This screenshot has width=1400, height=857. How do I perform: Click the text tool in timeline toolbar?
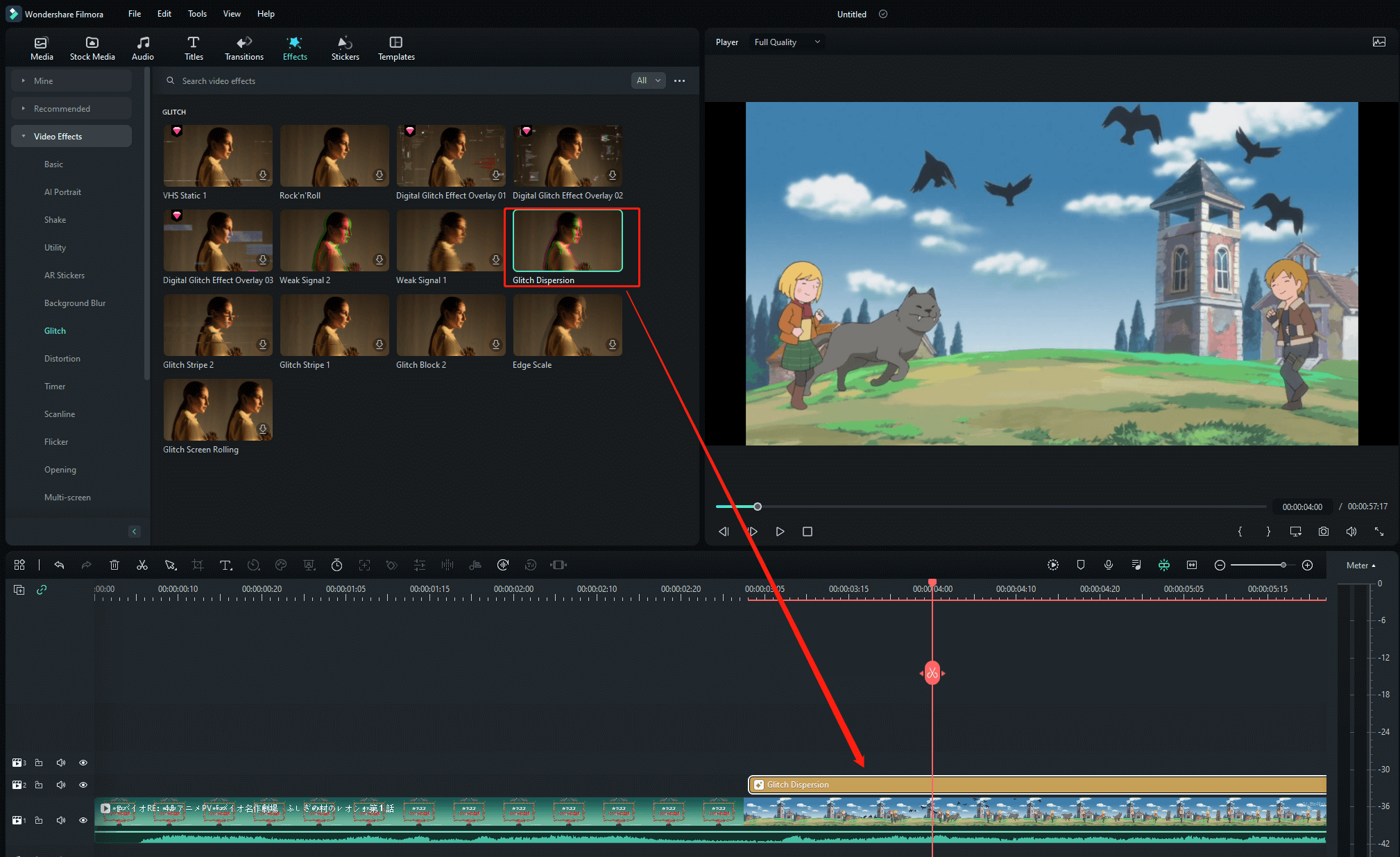coord(225,565)
